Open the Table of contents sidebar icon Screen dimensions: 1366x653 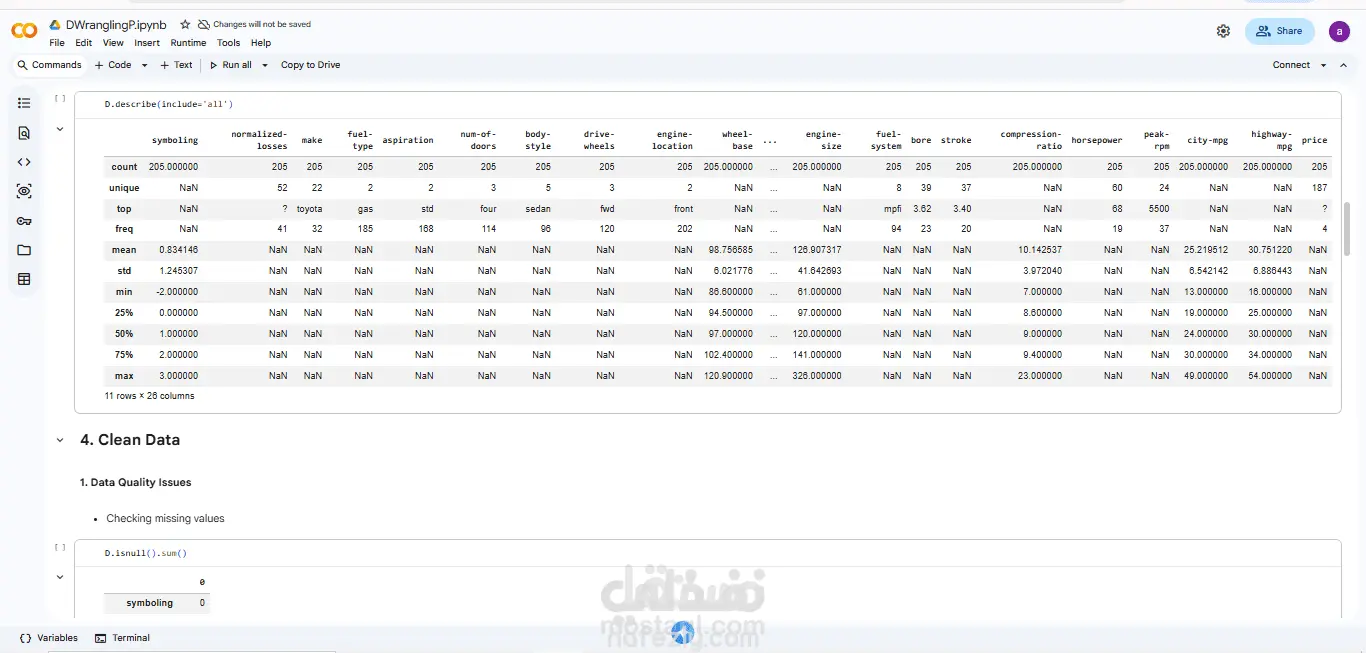[24, 103]
